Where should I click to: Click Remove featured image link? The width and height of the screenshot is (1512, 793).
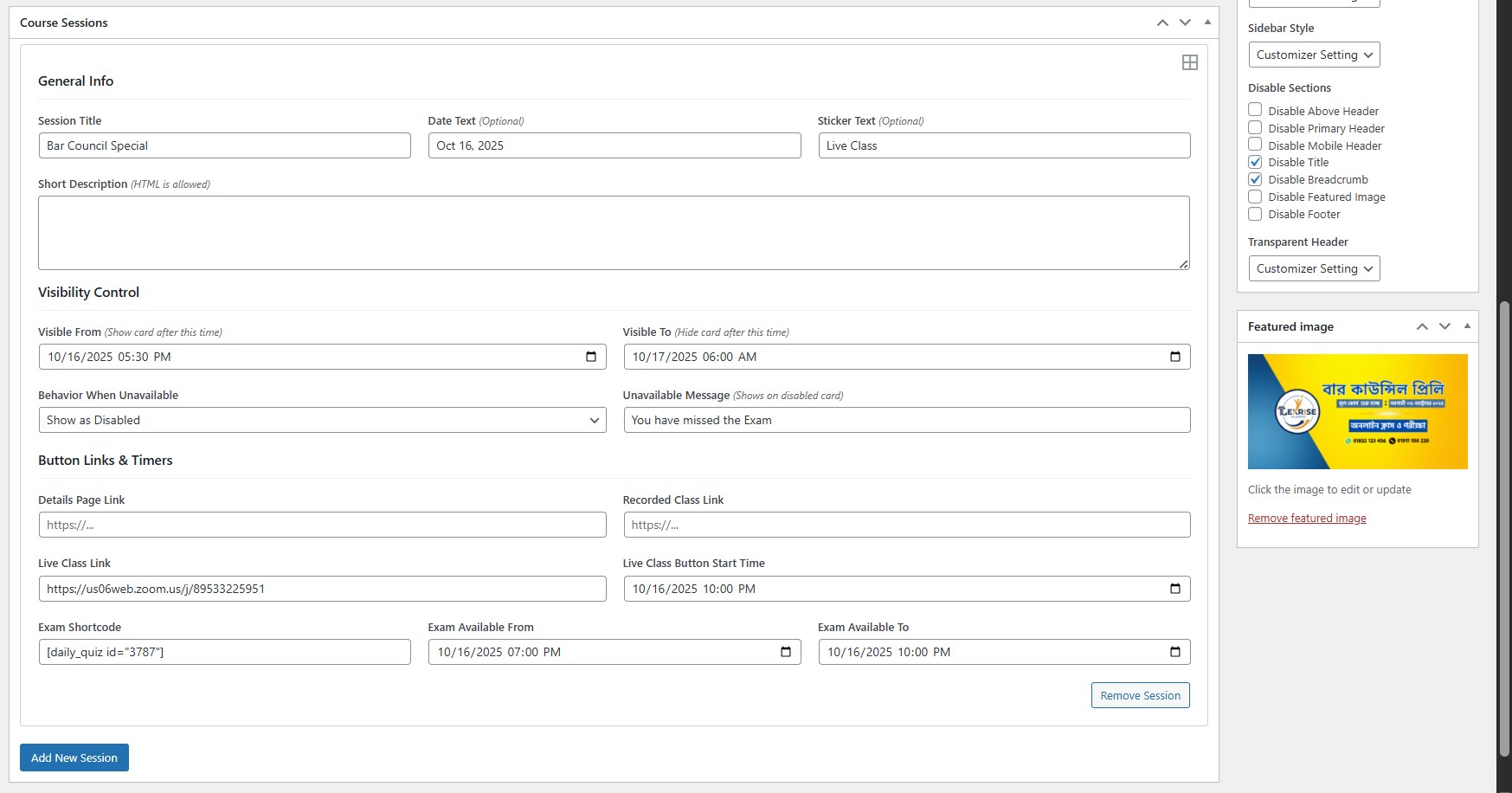point(1307,519)
